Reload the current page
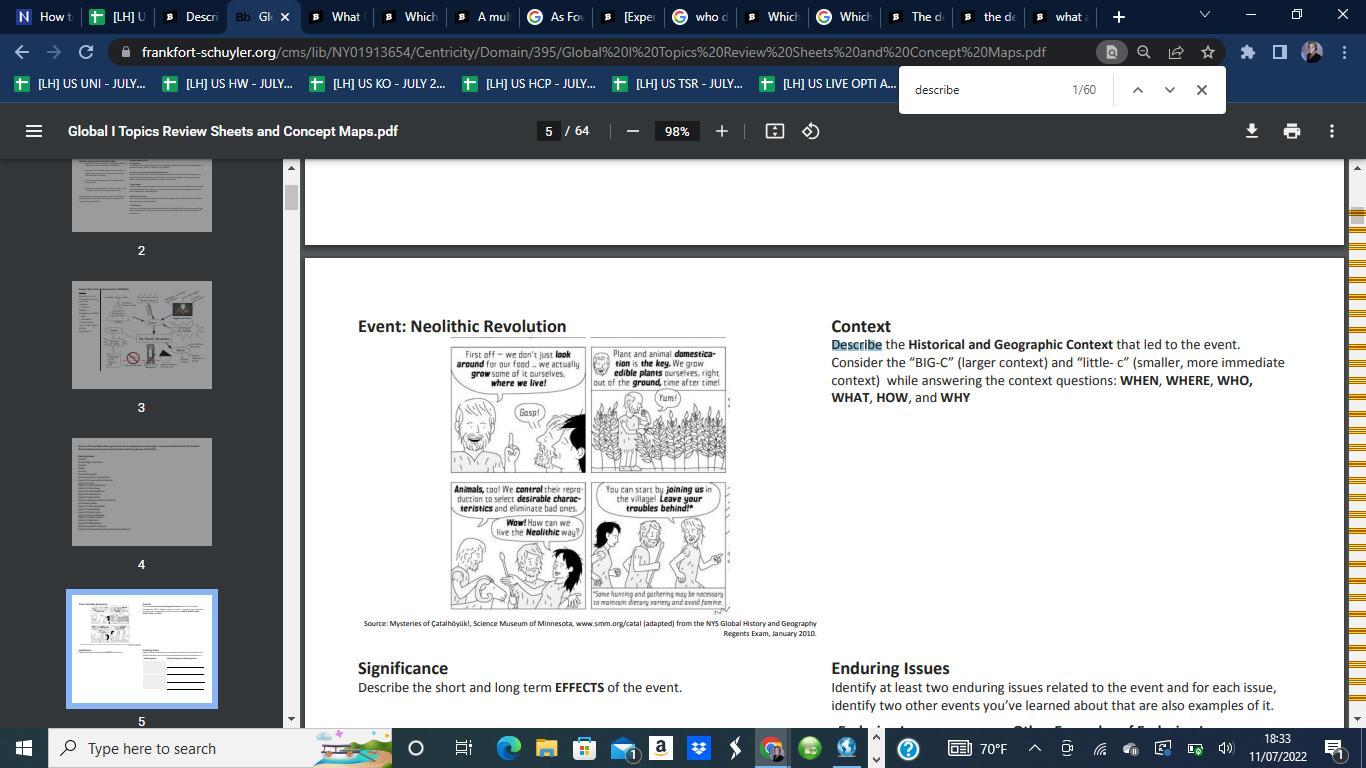The image size is (1366, 768). pyautogui.click(x=86, y=52)
